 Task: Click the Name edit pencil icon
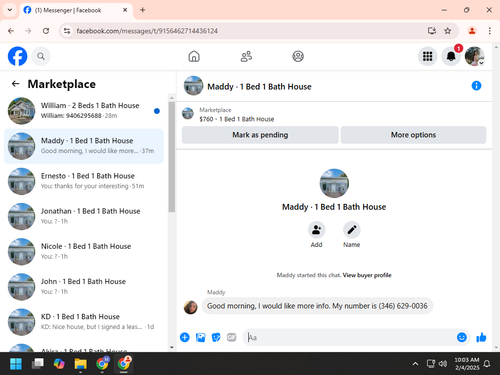pos(352,230)
